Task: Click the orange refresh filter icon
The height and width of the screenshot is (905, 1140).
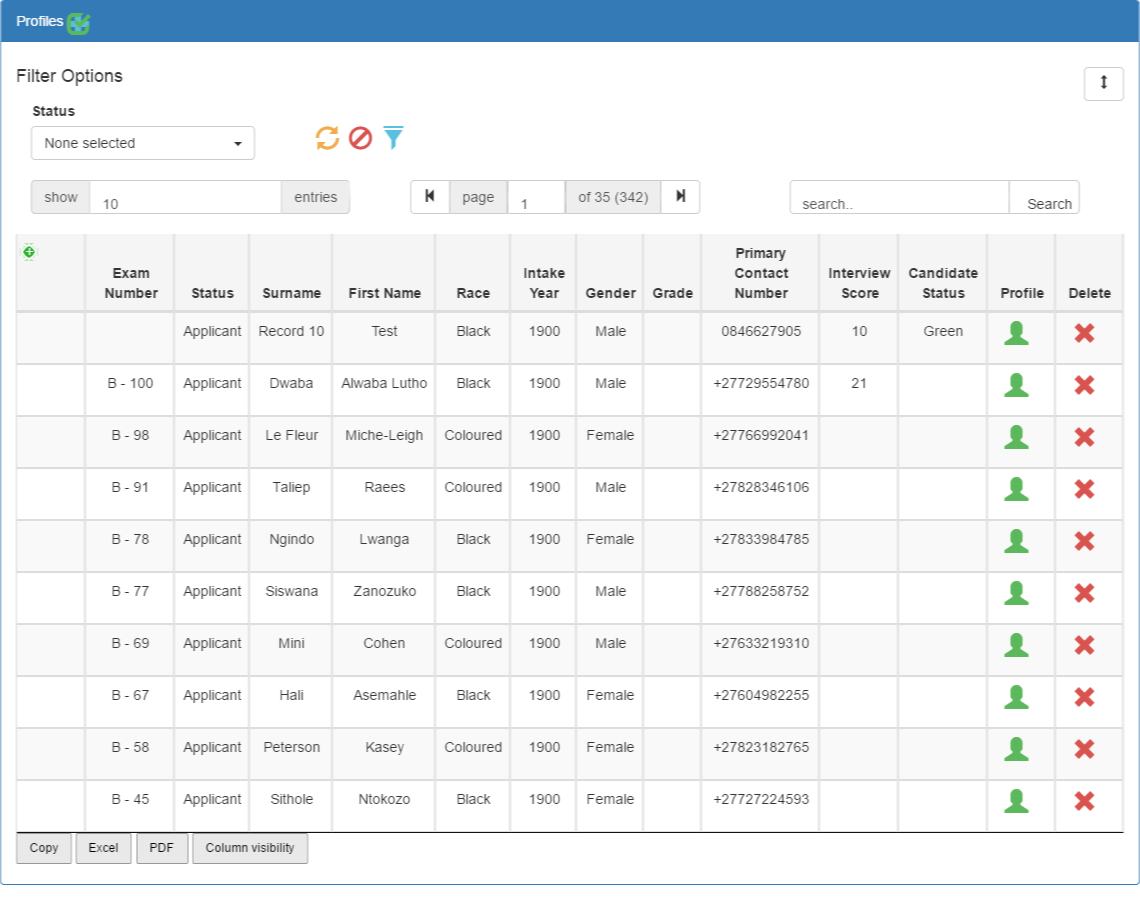Action: (x=327, y=137)
